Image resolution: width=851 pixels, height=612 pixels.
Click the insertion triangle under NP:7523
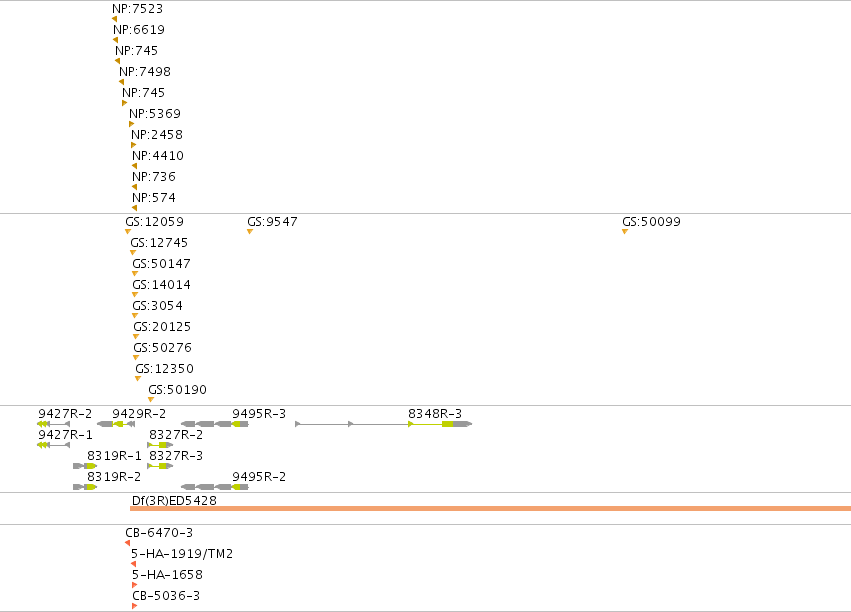tap(115, 19)
